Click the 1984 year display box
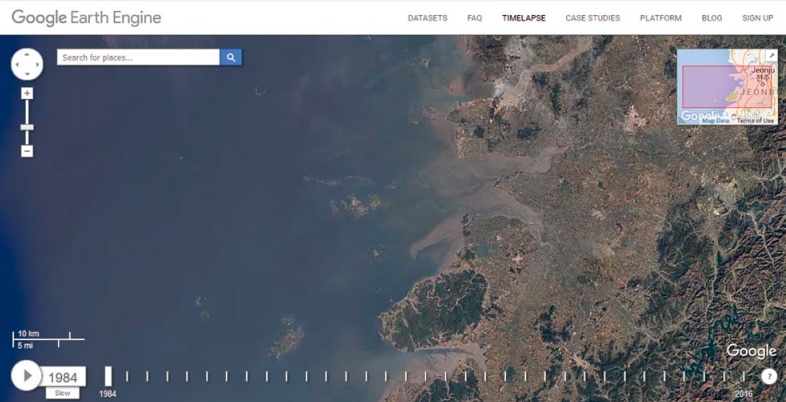Viewport: 786px width, 402px height. click(63, 377)
